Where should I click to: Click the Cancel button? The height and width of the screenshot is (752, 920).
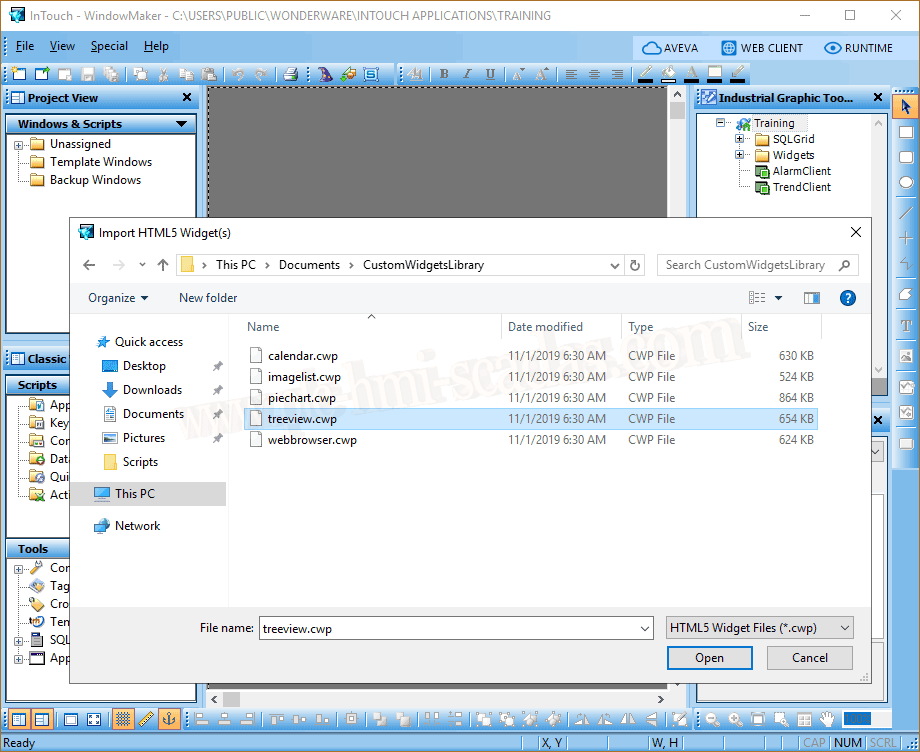(x=809, y=658)
